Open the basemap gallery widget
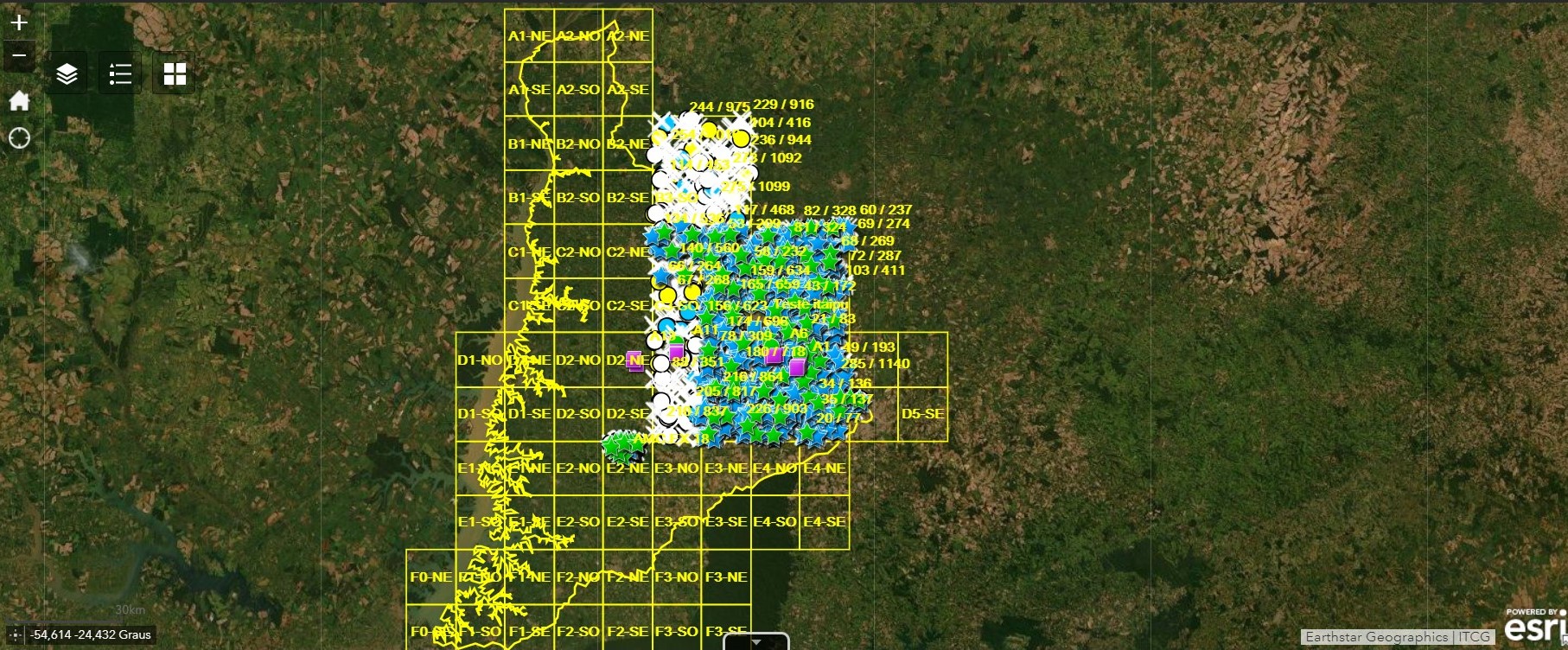This screenshot has width=1568, height=650. pos(175,73)
